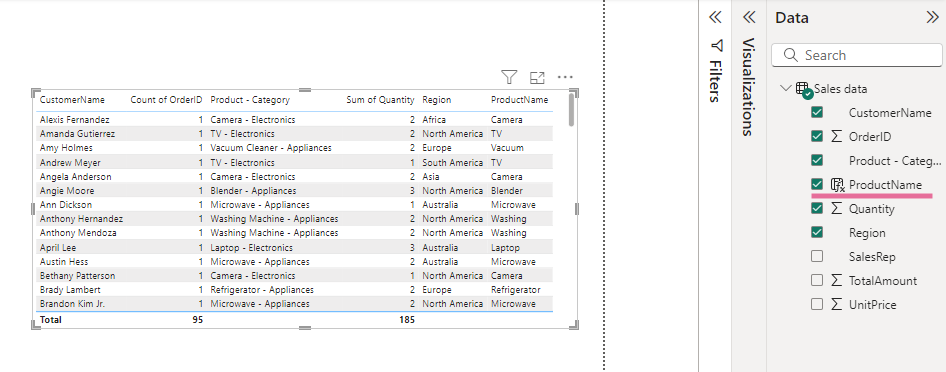Sort by the Sum of Quantity column header
The height and width of the screenshot is (372, 946).
point(380,99)
